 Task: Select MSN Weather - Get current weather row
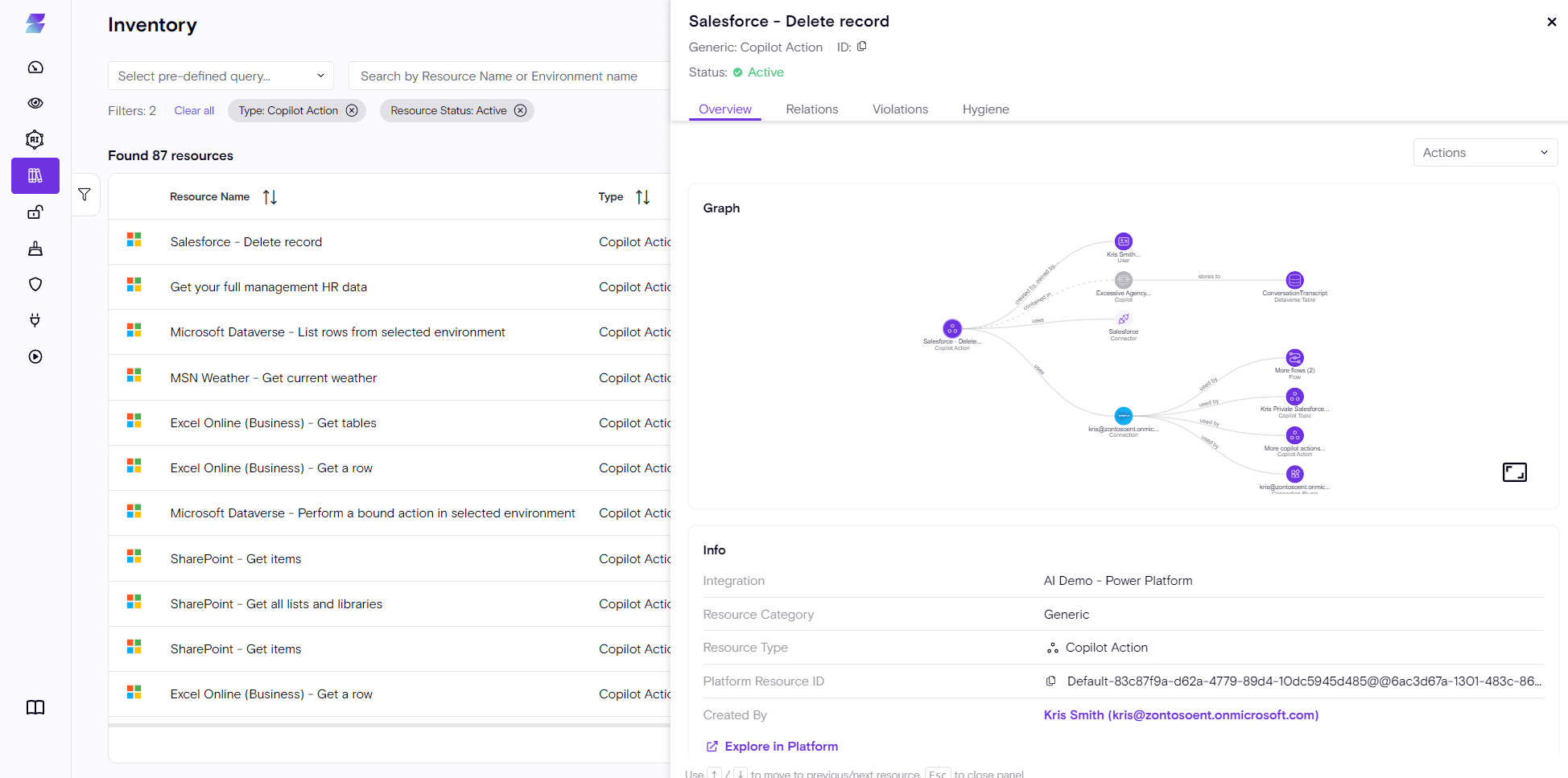(x=390, y=378)
